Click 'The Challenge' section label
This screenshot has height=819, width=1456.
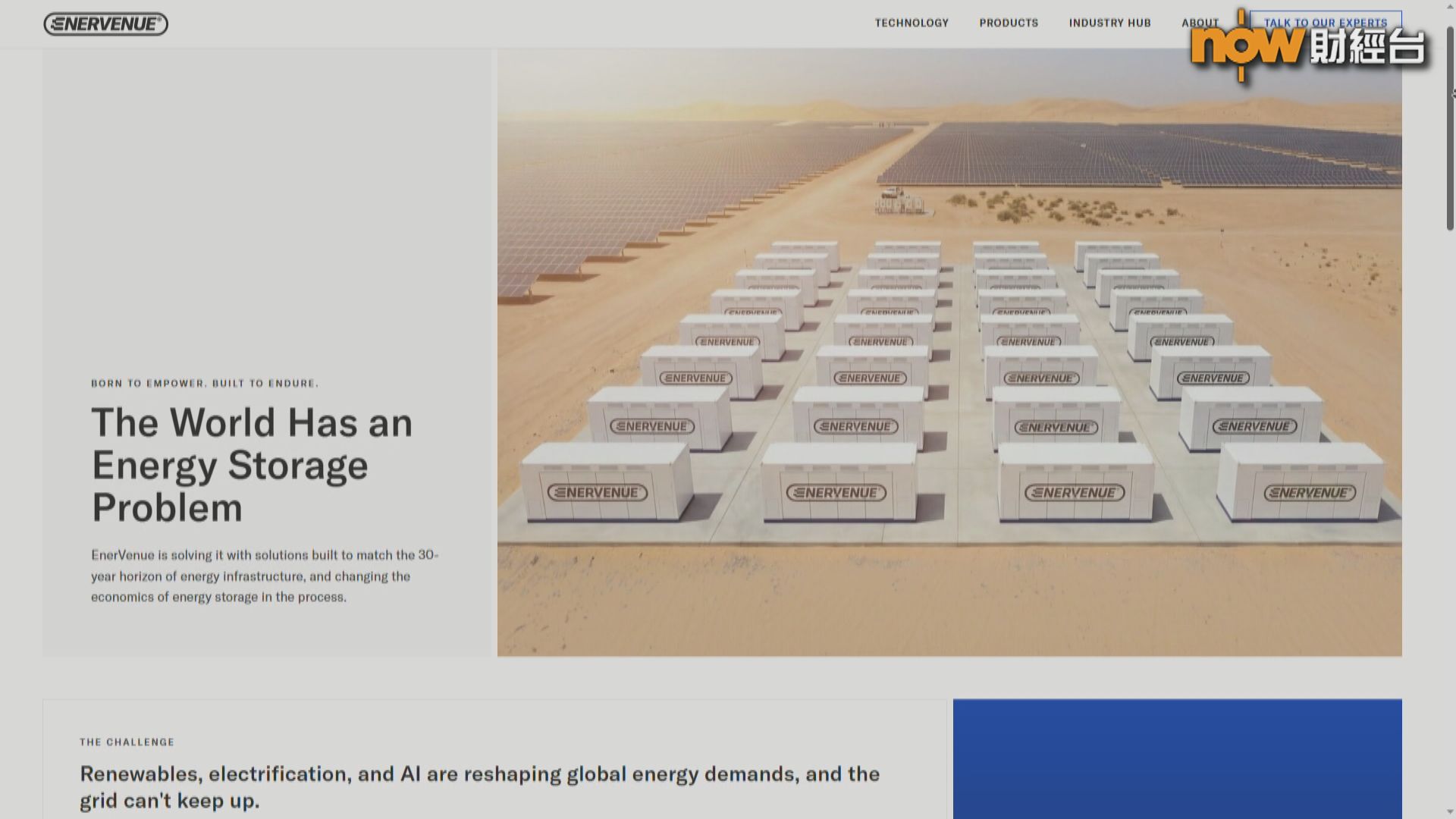127,742
